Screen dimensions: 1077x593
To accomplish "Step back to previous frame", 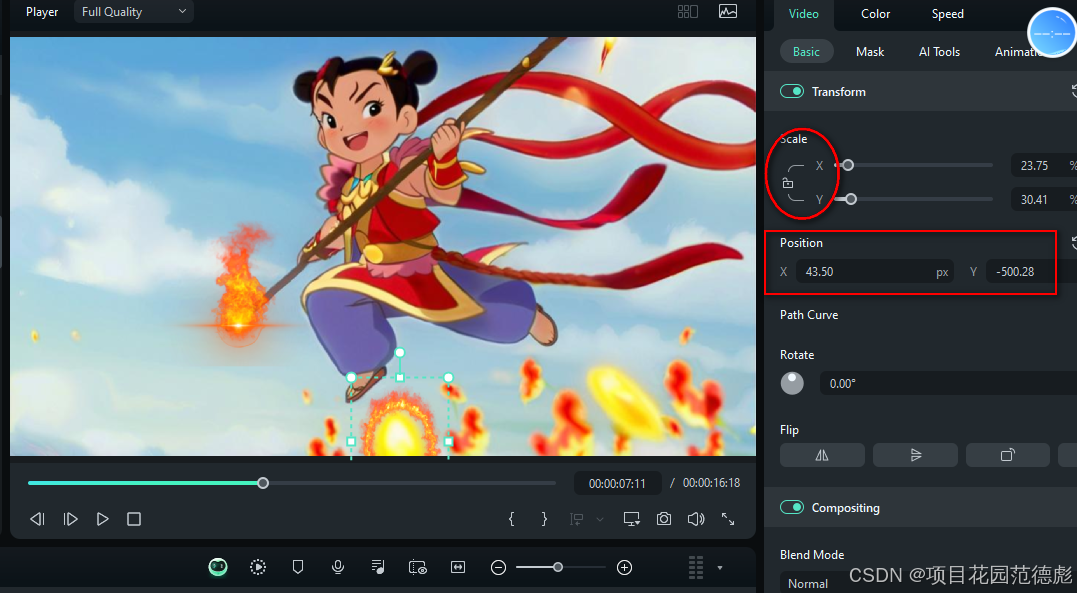I will pyautogui.click(x=37, y=519).
